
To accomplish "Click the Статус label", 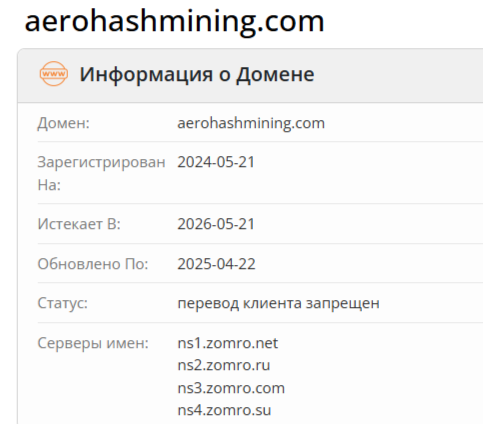I will click(62, 303).
